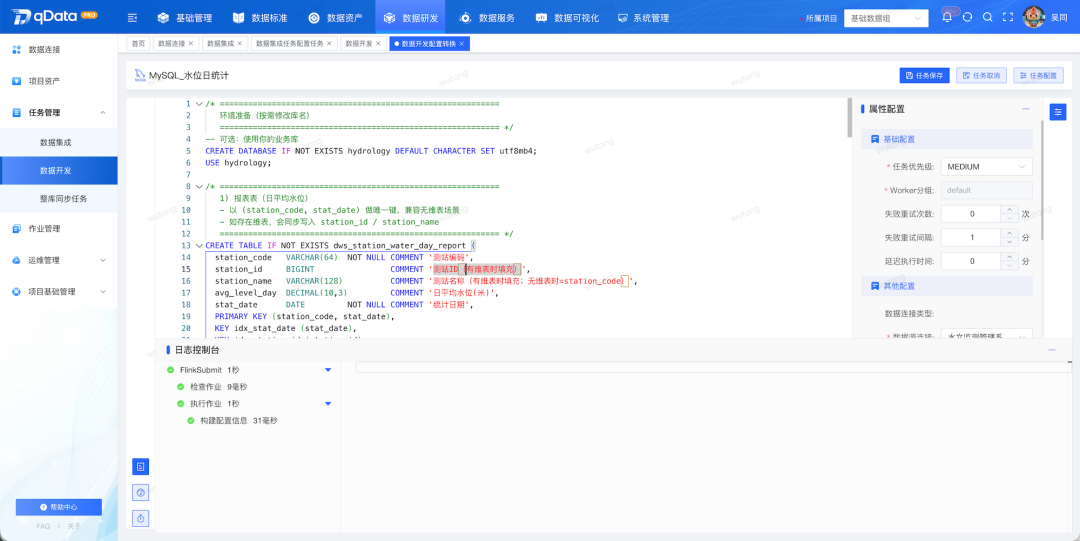1080x541 pixels.
Task: Click the 运维管理 sidebar icon
Action: pyautogui.click(x=17, y=261)
